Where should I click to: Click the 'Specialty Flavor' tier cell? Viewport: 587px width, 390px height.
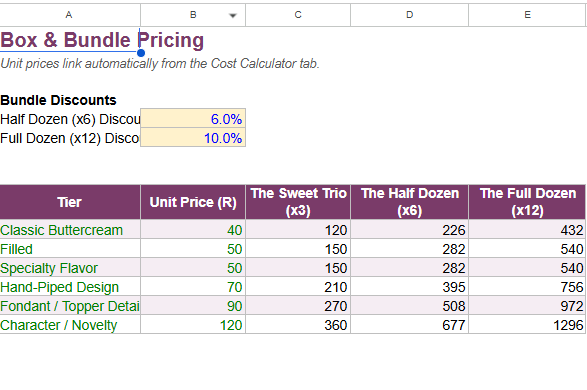[70, 268]
